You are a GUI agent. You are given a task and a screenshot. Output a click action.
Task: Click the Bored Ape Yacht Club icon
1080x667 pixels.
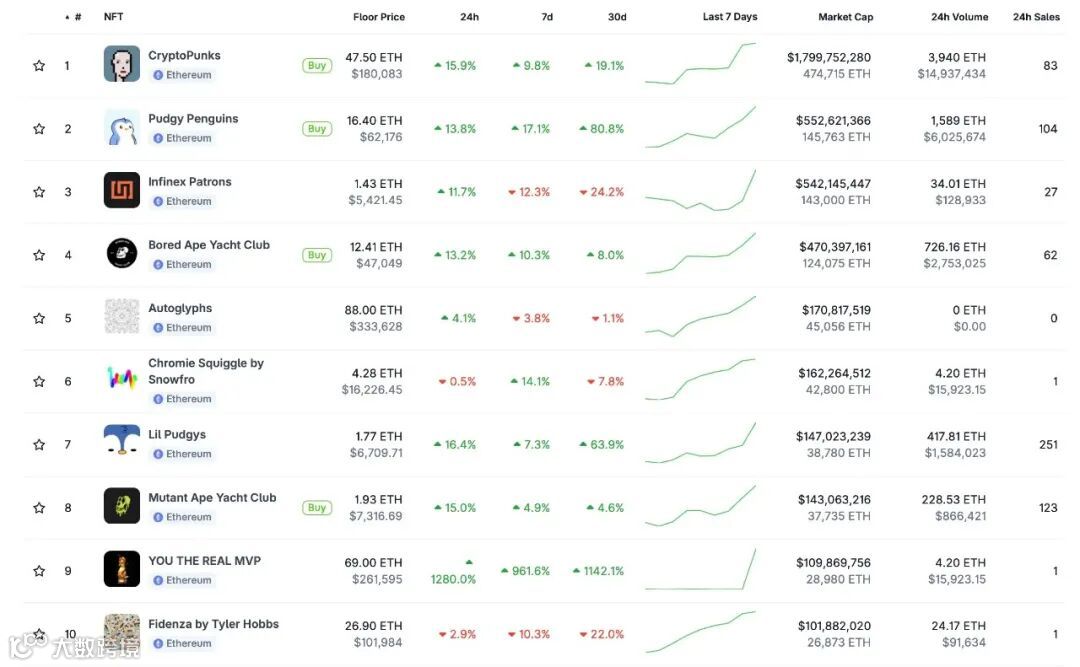122,253
